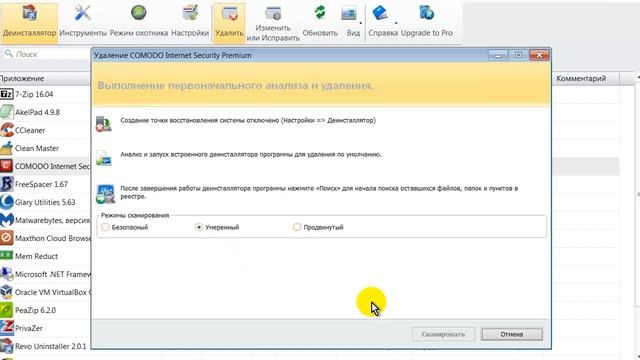Click Revo Uninstaller 2.0.1 name text
Image resolution: width=640 pixels, height=360 pixels.
pos(51,346)
